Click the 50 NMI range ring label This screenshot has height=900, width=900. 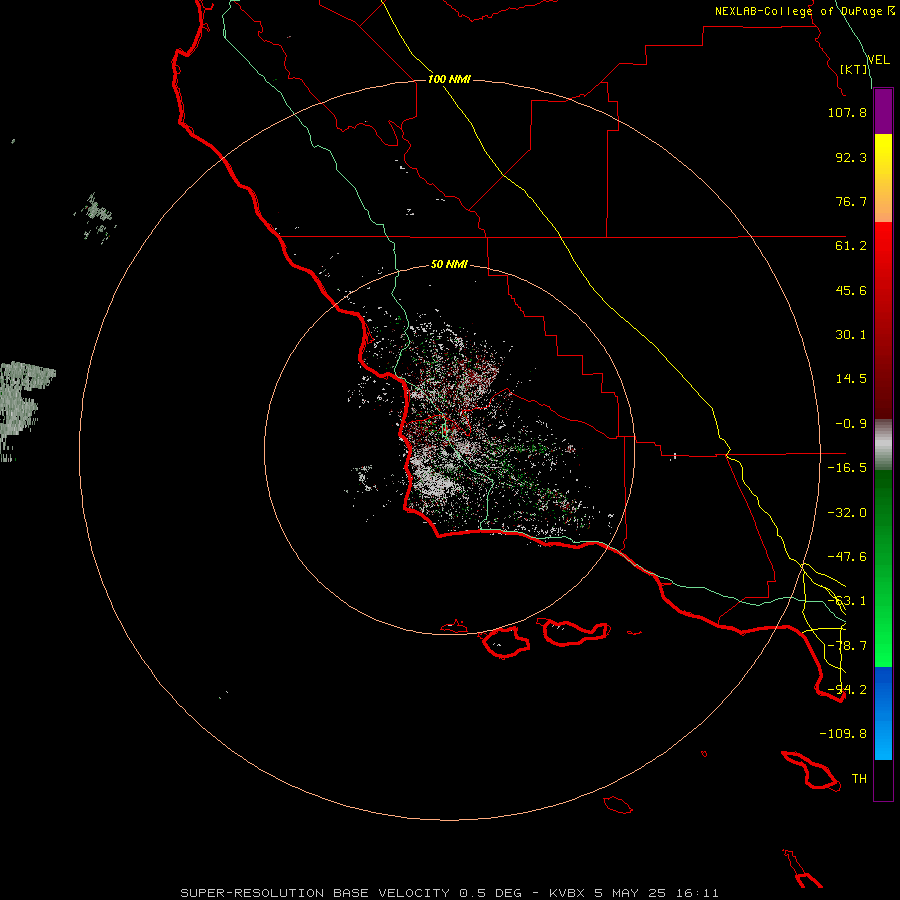pyautogui.click(x=449, y=264)
